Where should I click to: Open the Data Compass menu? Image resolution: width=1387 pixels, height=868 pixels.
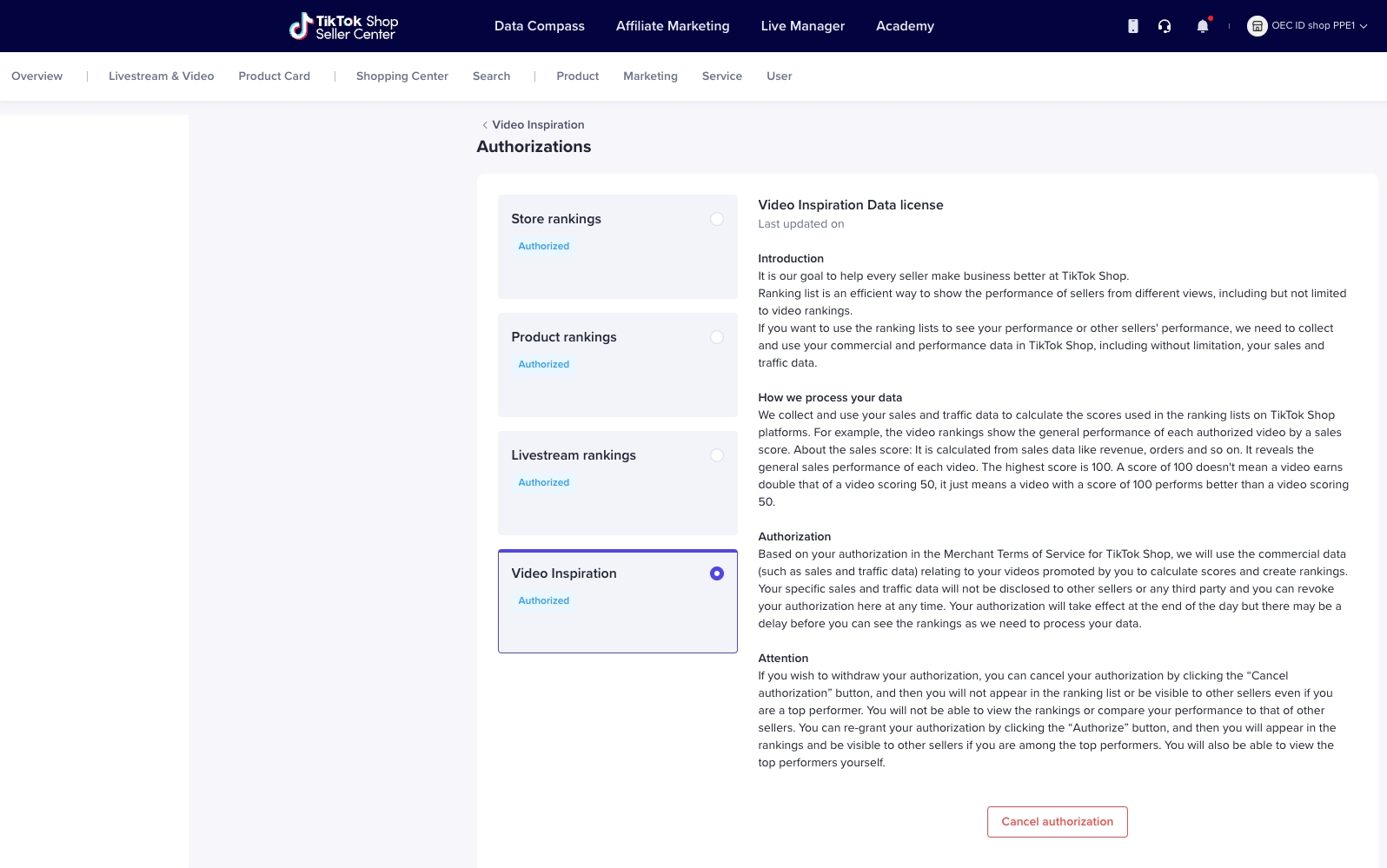[x=539, y=26]
